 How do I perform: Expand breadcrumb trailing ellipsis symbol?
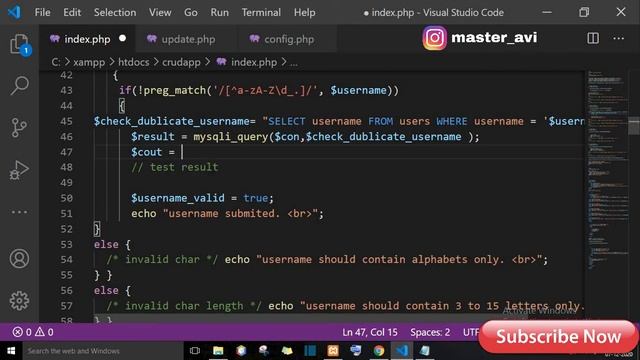click(x=293, y=63)
